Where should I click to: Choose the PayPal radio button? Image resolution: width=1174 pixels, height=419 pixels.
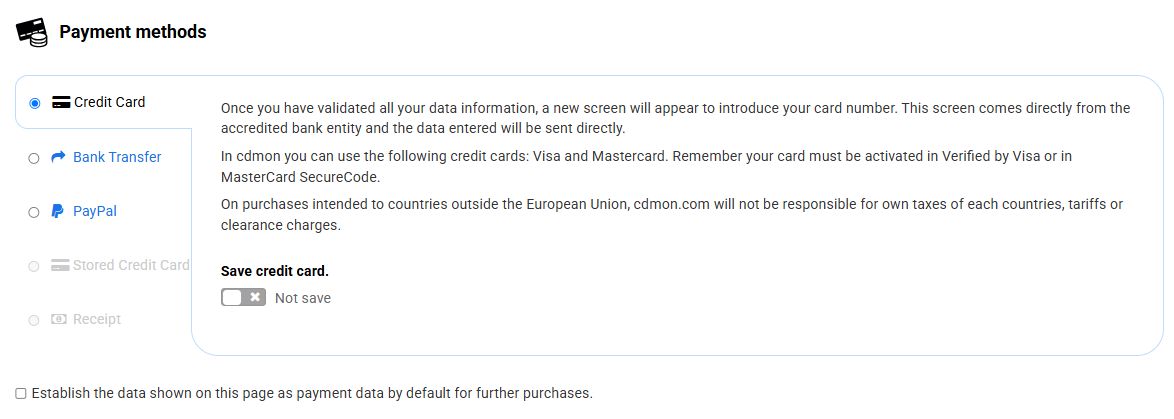click(35, 212)
